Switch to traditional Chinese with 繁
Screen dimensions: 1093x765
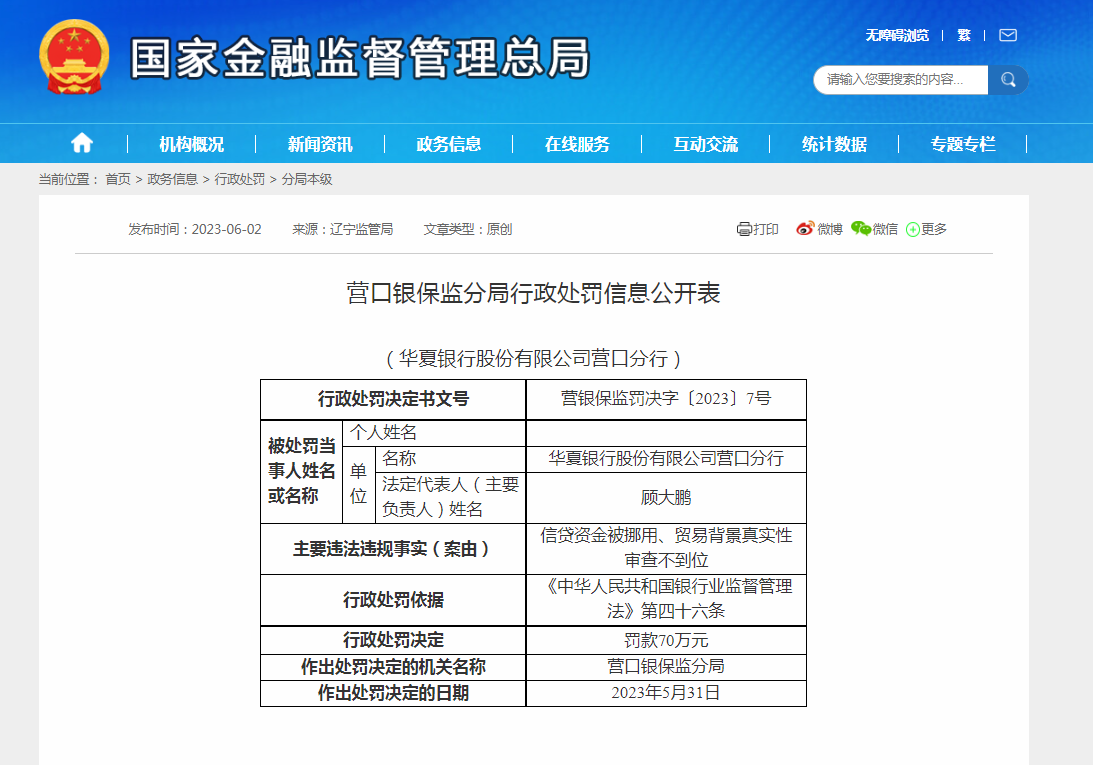(964, 35)
